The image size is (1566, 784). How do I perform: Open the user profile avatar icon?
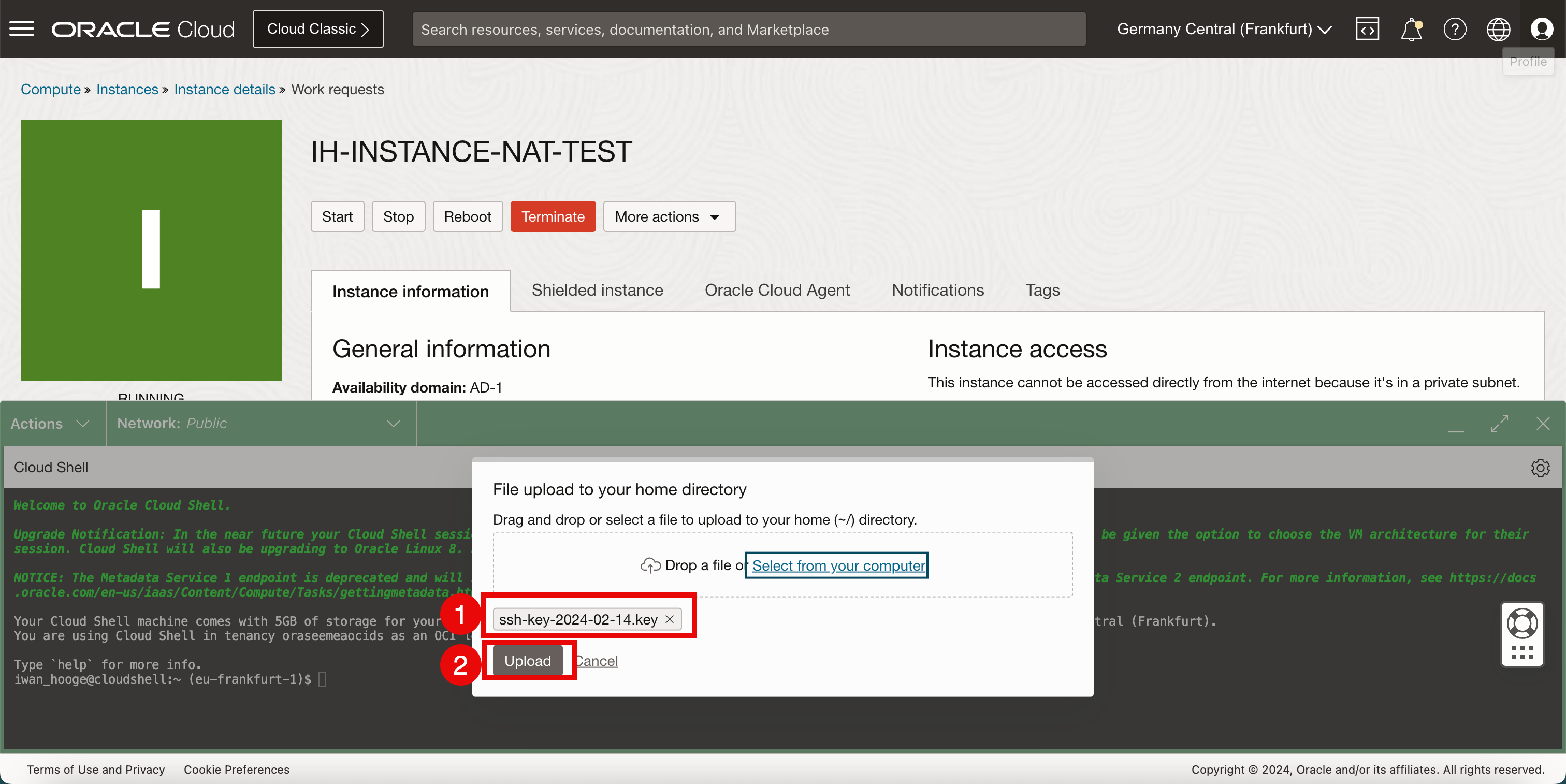(1542, 28)
